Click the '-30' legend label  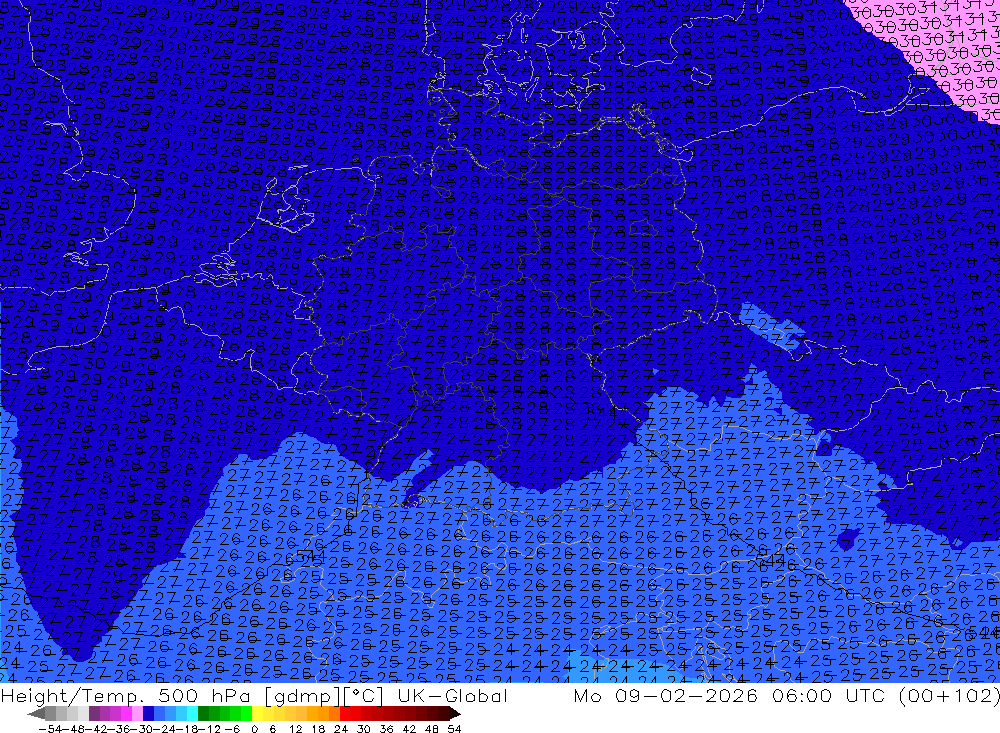pos(142,729)
